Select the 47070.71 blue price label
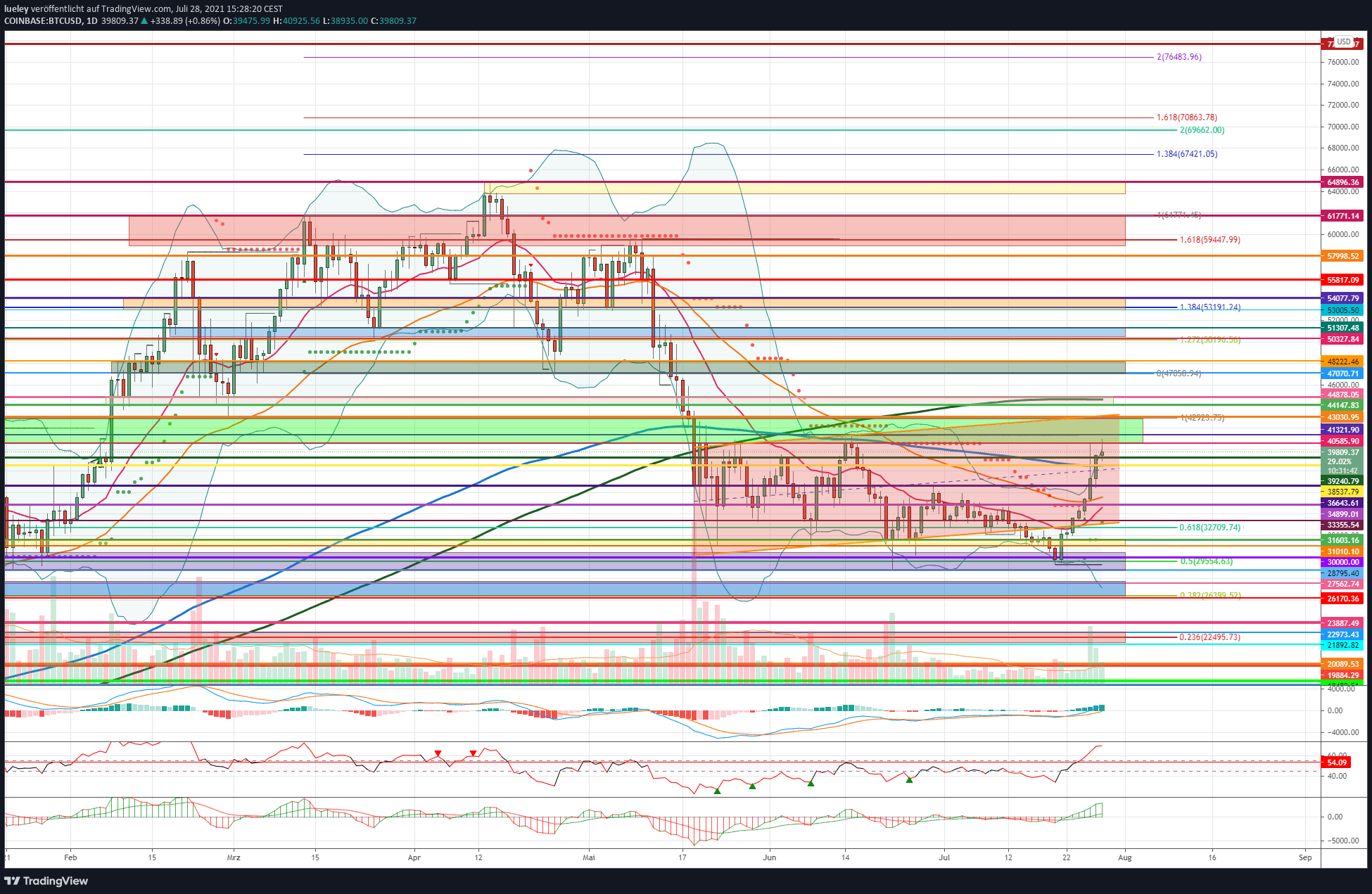The width and height of the screenshot is (1372, 894). pyautogui.click(x=1342, y=374)
